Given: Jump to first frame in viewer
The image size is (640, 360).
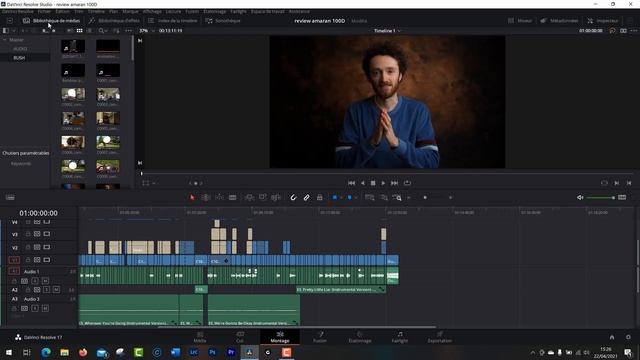Looking at the screenshot, I should click(351, 183).
